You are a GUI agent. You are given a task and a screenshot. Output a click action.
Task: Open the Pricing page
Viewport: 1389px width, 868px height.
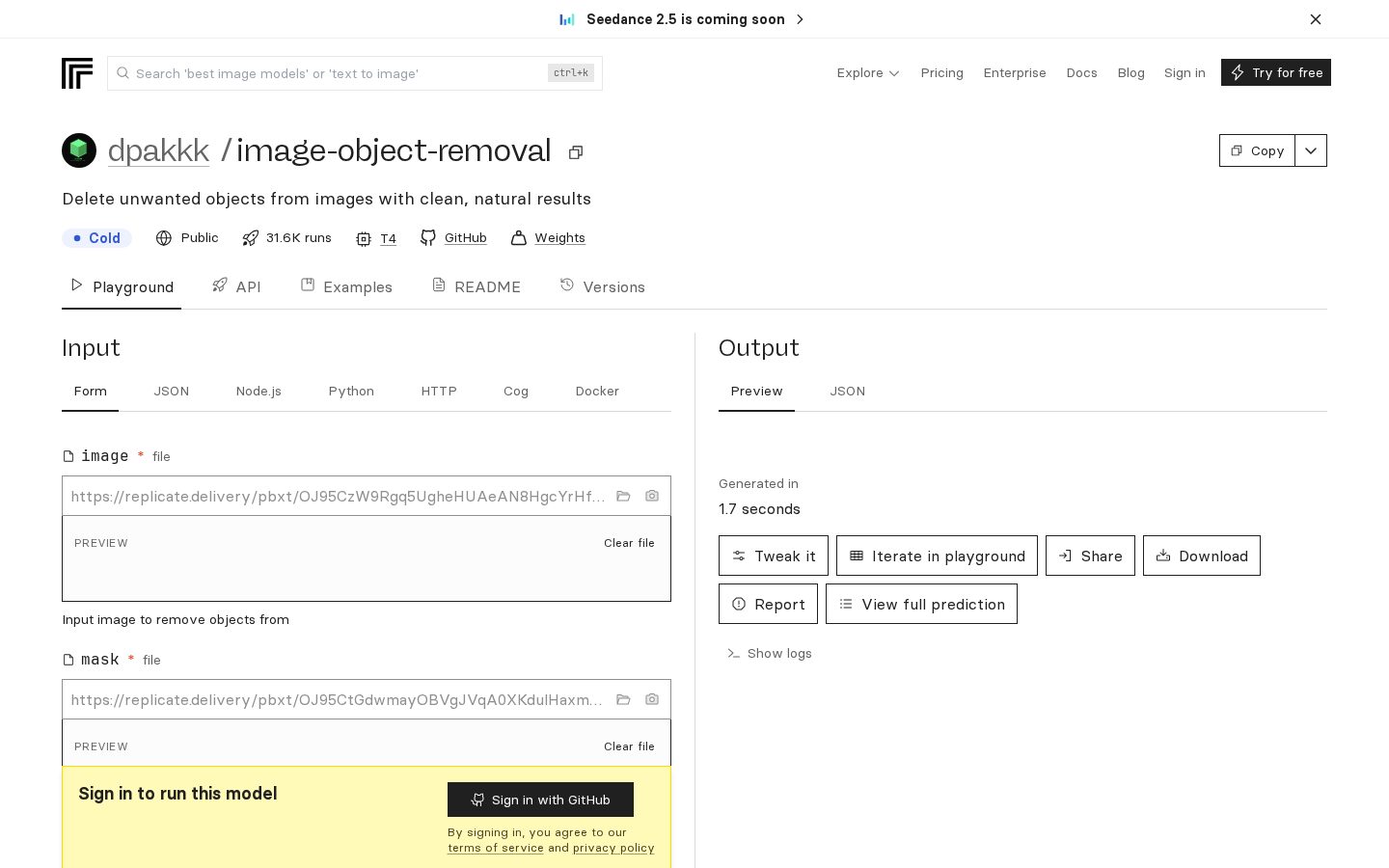(x=941, y=73)
